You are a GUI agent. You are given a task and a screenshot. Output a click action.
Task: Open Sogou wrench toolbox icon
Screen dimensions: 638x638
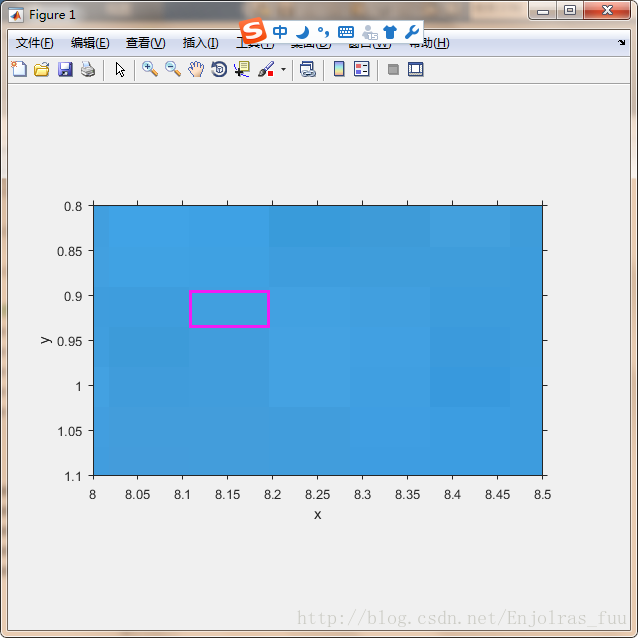[x=412, y=32]
